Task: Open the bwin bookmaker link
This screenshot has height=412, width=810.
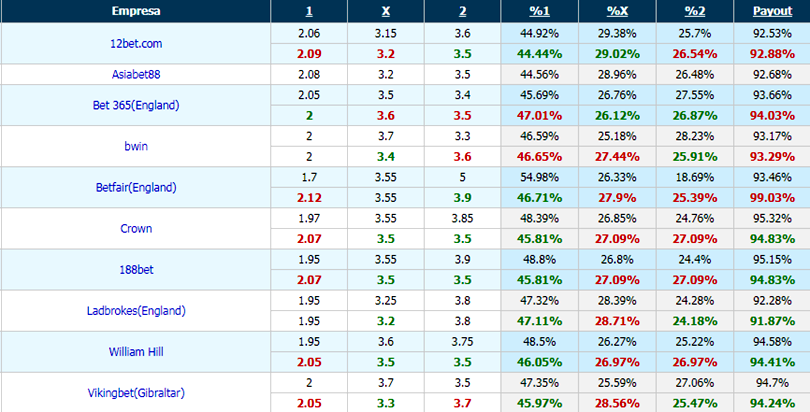Action: tap(136, 146)
